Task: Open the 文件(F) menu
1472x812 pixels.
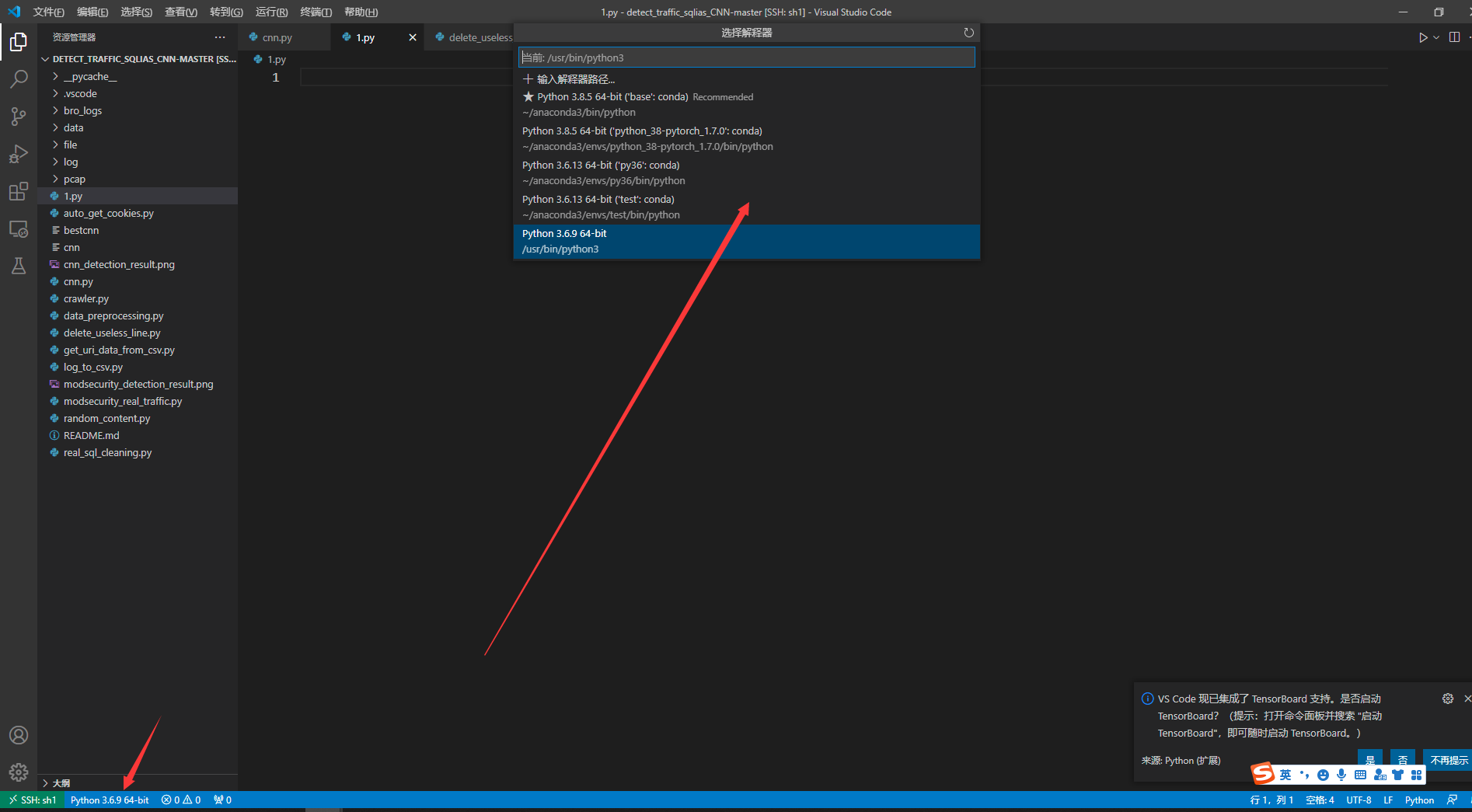Action: tap(49, 12)
